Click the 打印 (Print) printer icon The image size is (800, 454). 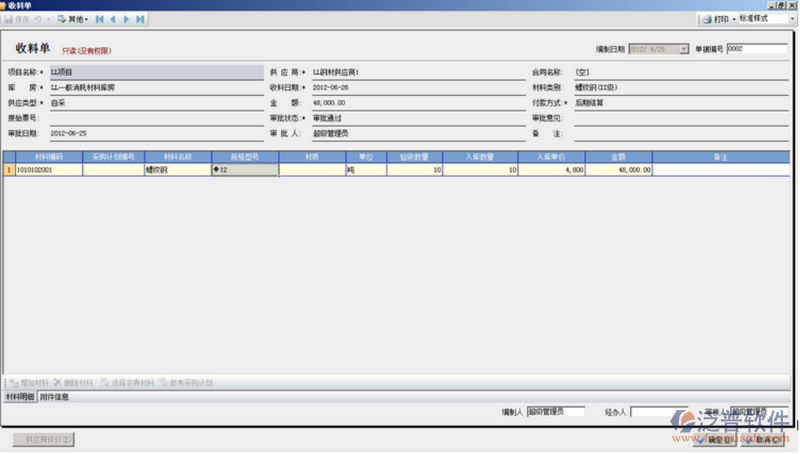click(707, 19)
